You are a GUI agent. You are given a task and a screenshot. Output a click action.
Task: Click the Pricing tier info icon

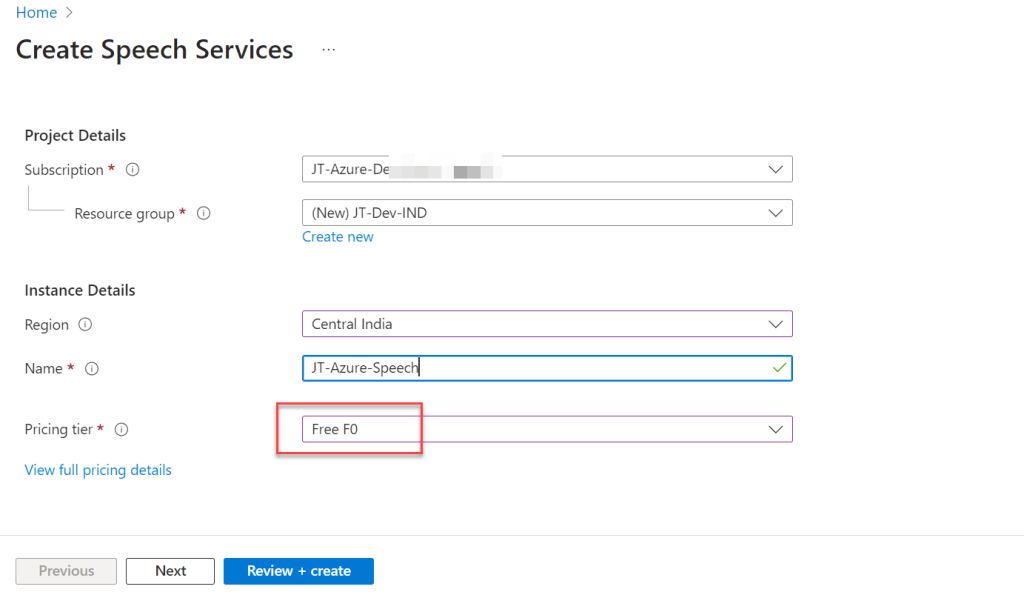point(121,430)
